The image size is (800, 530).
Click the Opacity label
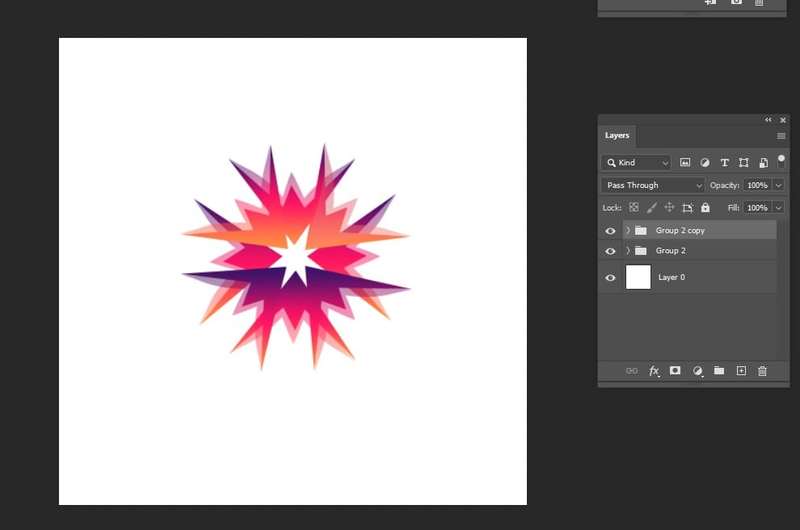click(724, 185)
